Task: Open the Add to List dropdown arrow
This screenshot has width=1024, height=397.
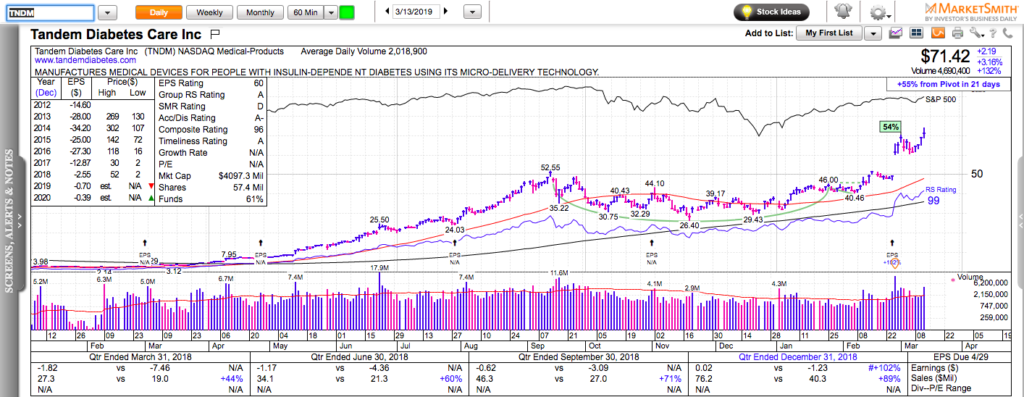Action: click(x=873, y=33)
